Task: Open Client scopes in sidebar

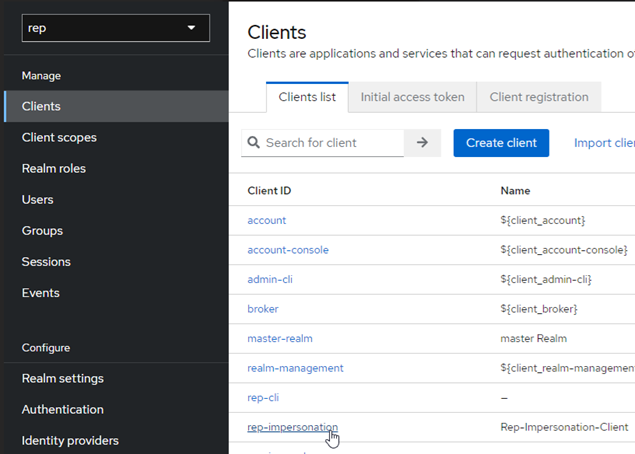Action: click(59, 137)
